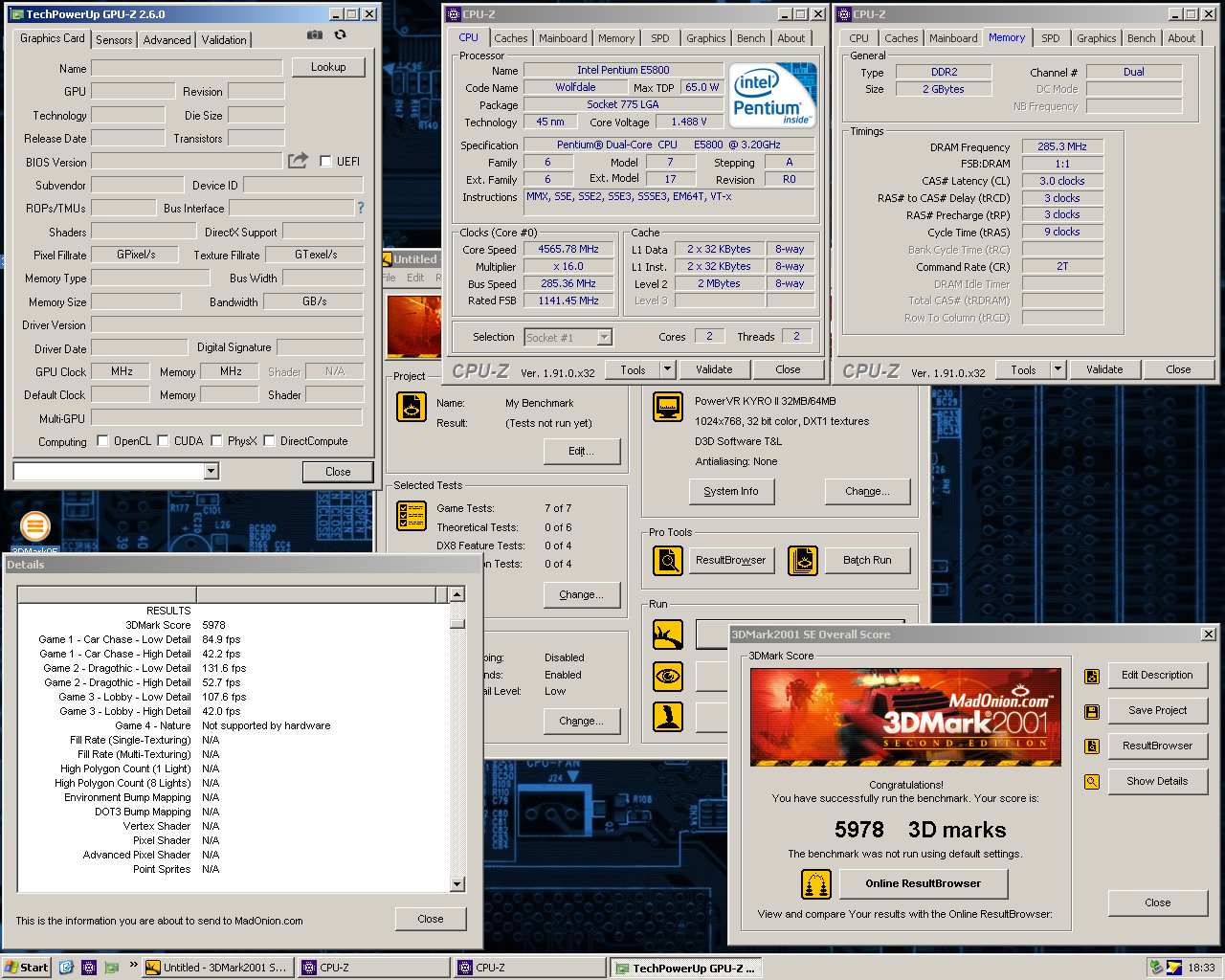Click the Untitled 3DMark2001 taskbar button

pos(217,968)
